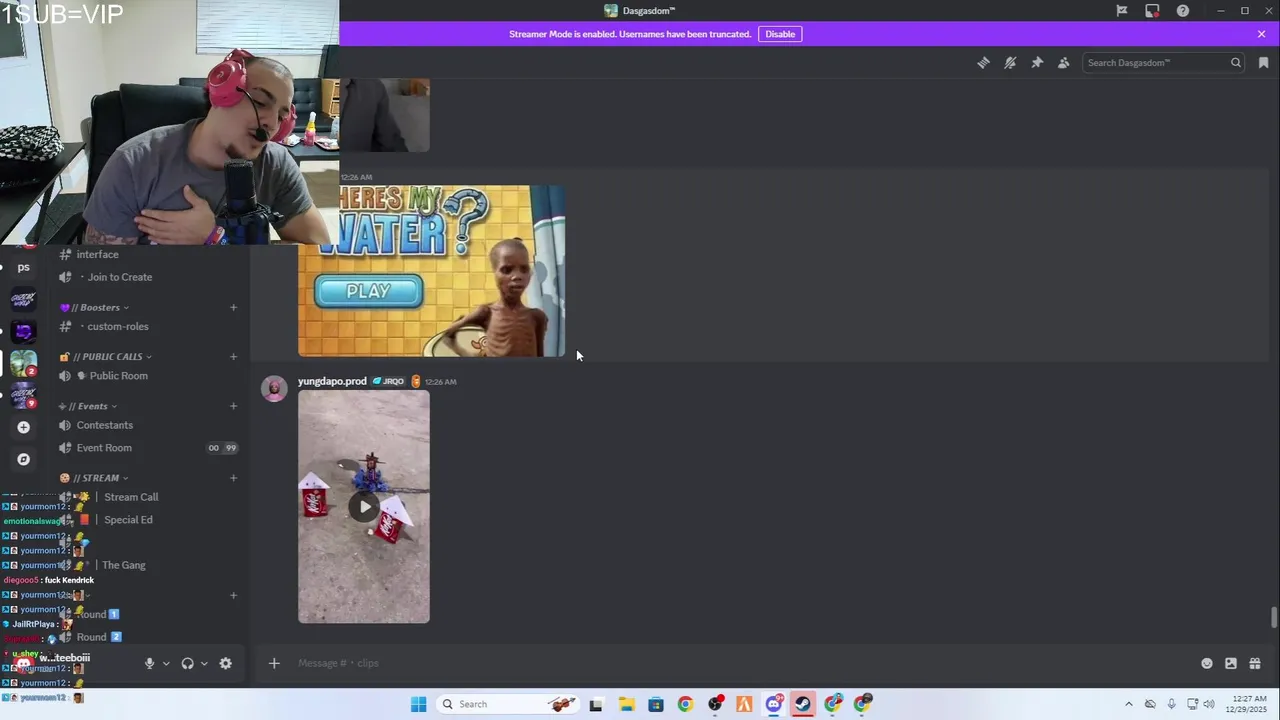Join the Contestants voice channel
Image resolution: width=1280 pixels, height=720 pixels.
pyautogui.click(x=104, y=425)
